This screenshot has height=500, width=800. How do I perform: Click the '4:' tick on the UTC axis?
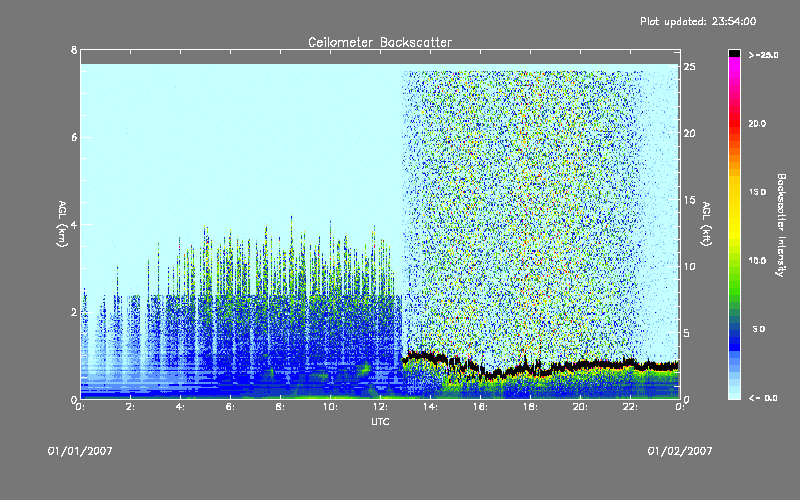point(180,407)
